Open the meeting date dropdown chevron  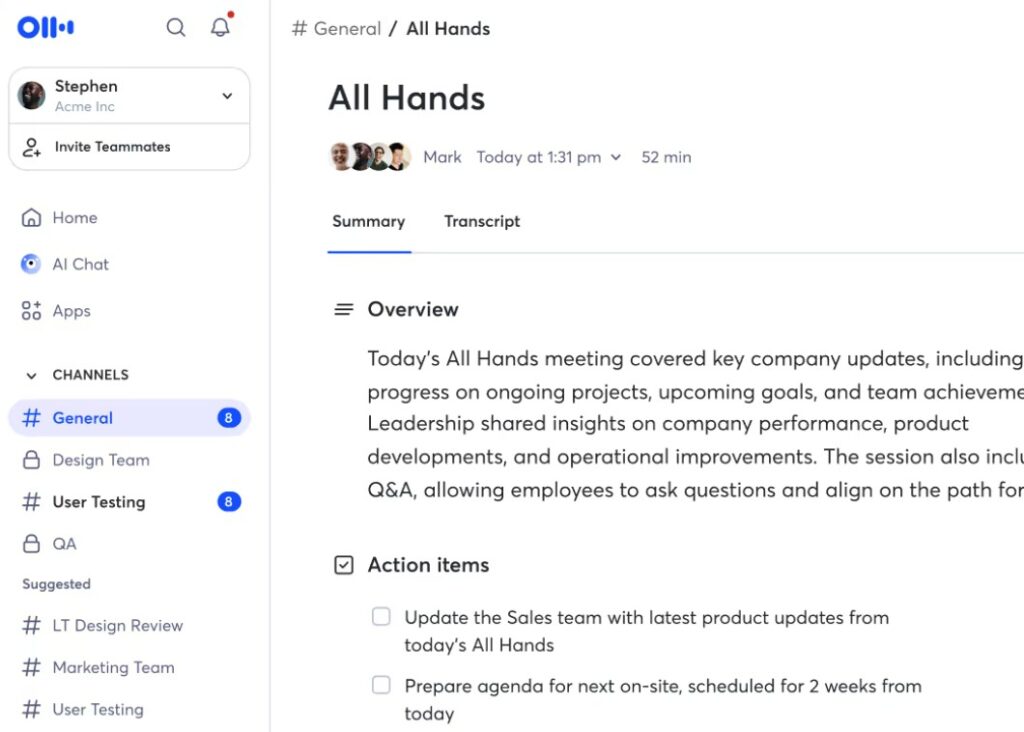tap(616, 157)
